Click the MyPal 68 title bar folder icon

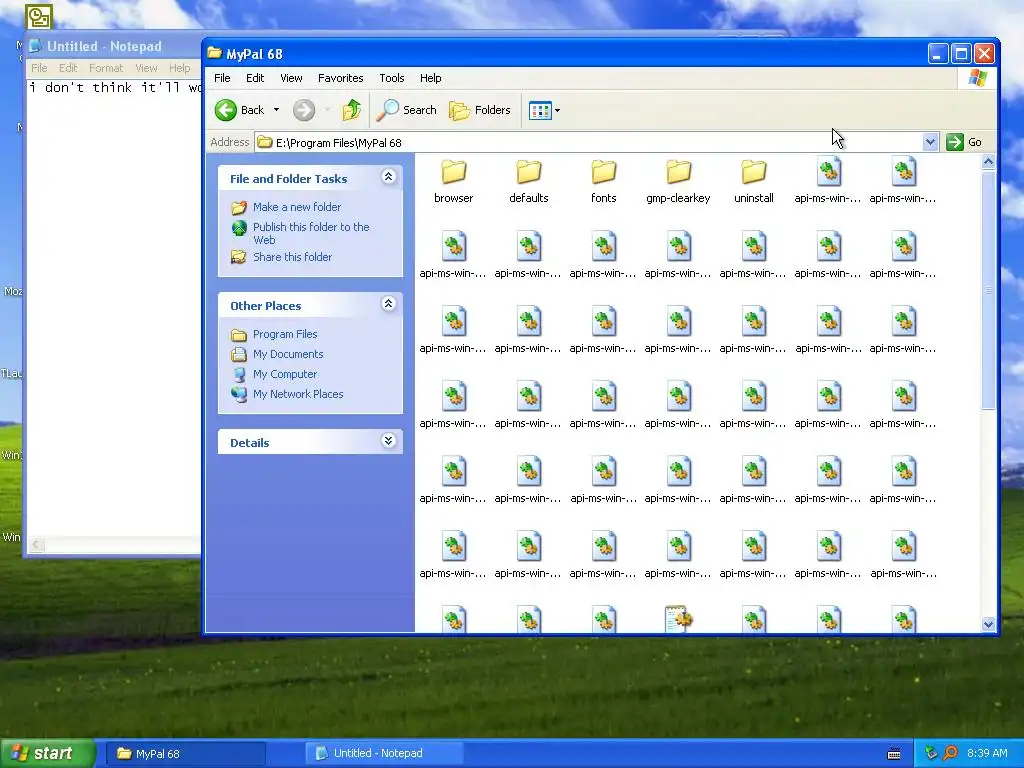(x=214, y=53)
